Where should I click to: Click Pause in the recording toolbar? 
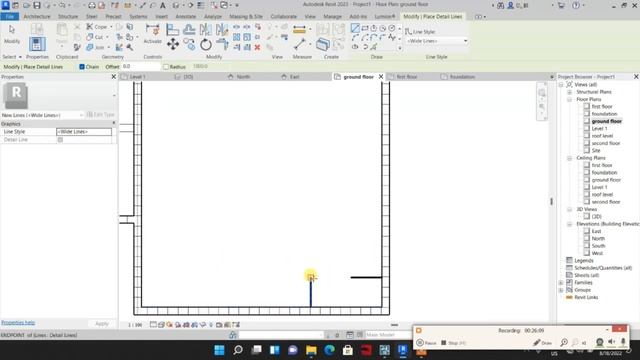click(x=427, y=343)
